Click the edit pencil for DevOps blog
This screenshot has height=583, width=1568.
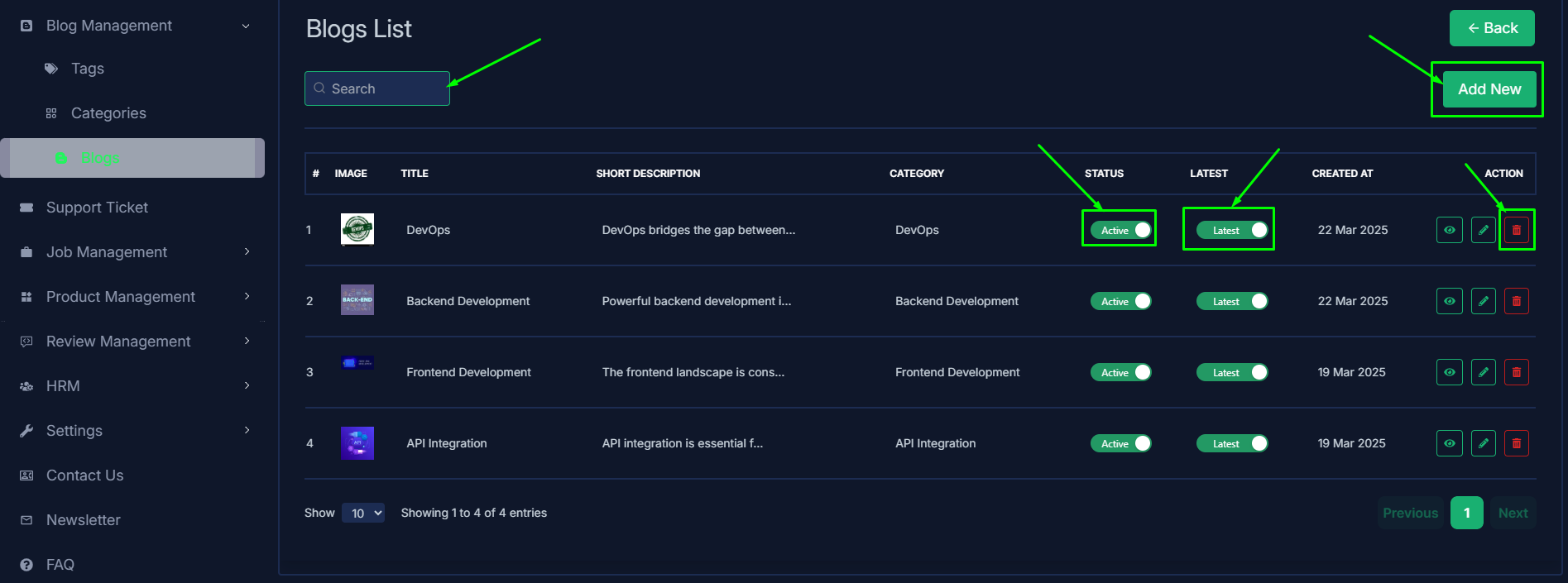[1483, 230]
